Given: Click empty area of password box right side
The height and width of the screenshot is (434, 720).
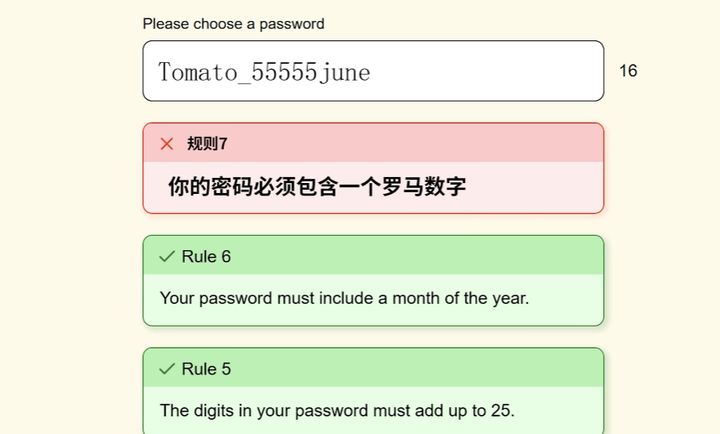Looking at the screenshot, I should 487,71.
